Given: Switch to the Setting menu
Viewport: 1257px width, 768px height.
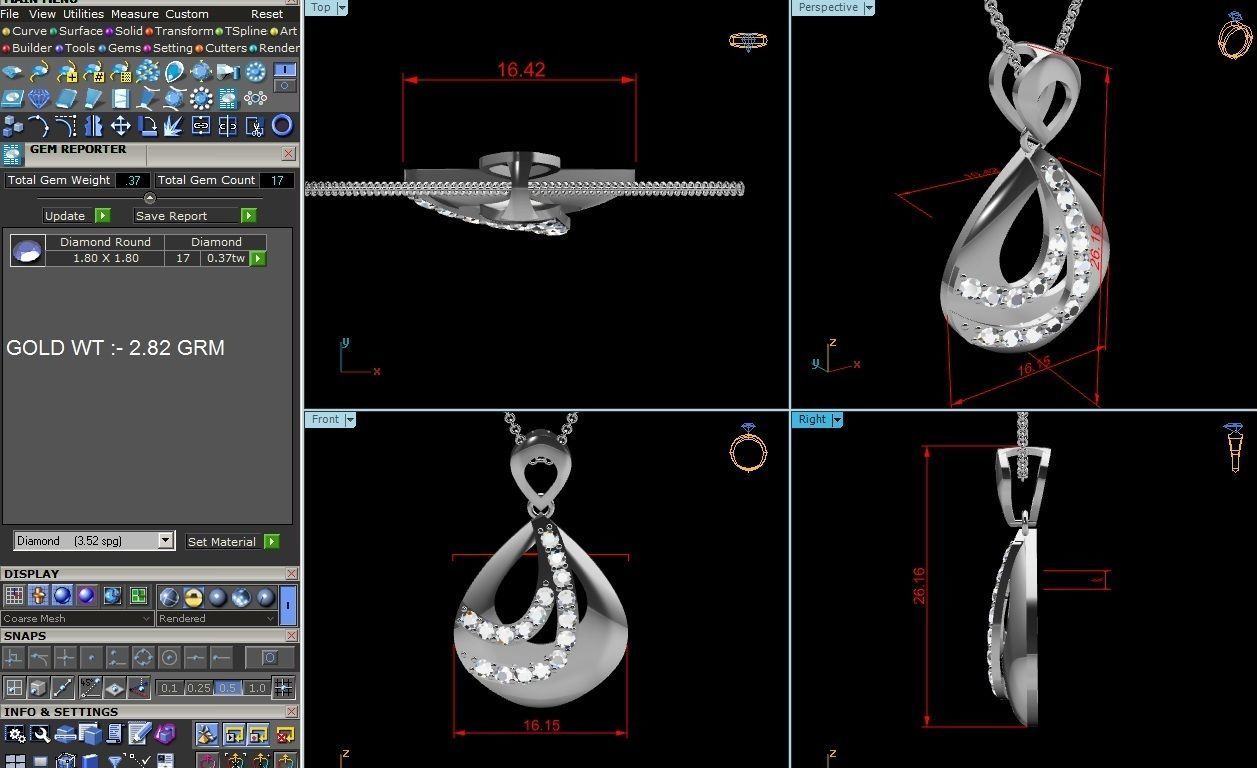Looking at the screenshot, I should tap(172, 47).
